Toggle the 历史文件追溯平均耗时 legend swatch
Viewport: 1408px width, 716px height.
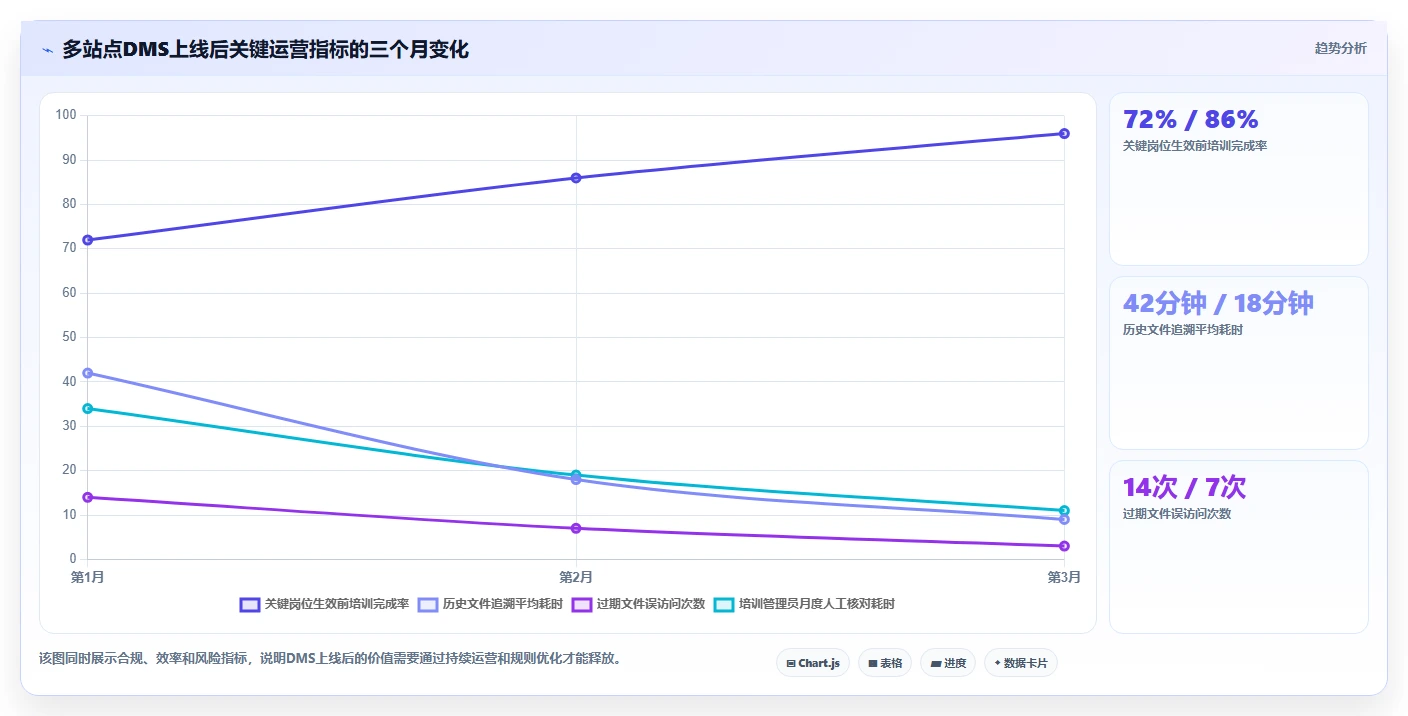[428, 604]
